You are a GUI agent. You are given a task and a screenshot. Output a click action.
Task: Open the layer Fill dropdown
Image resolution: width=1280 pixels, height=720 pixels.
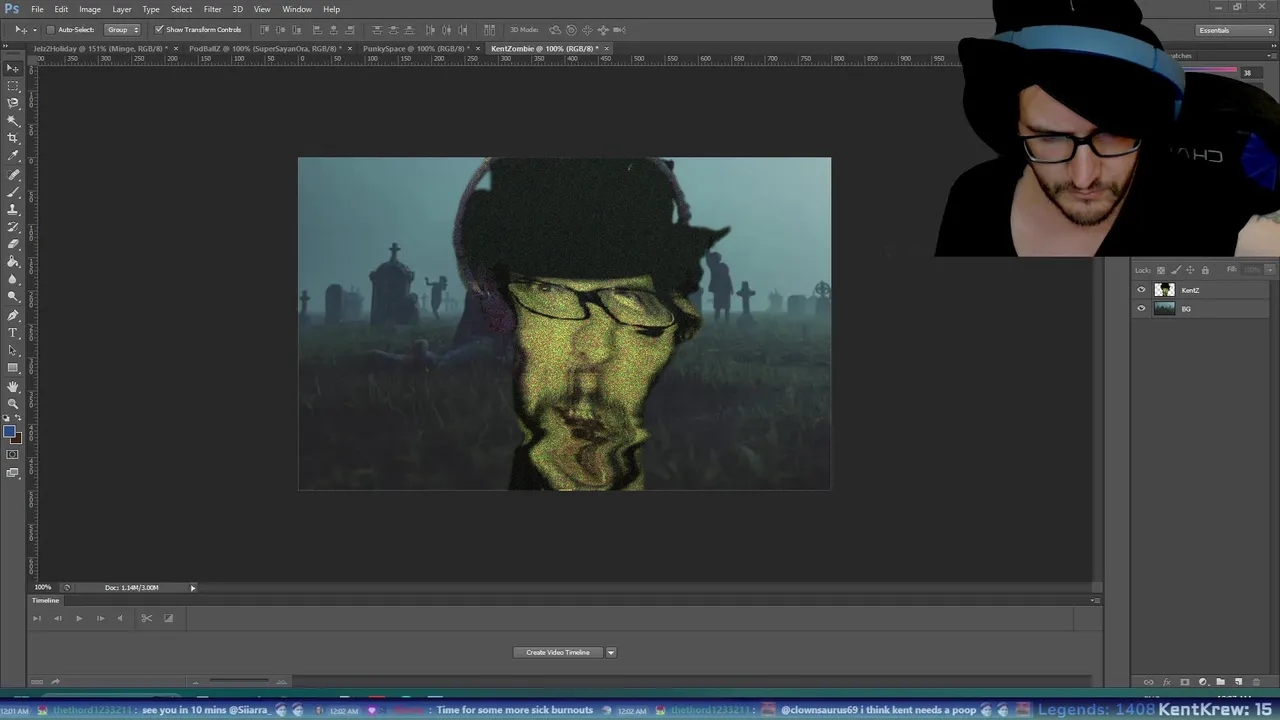pos(1270,270)
